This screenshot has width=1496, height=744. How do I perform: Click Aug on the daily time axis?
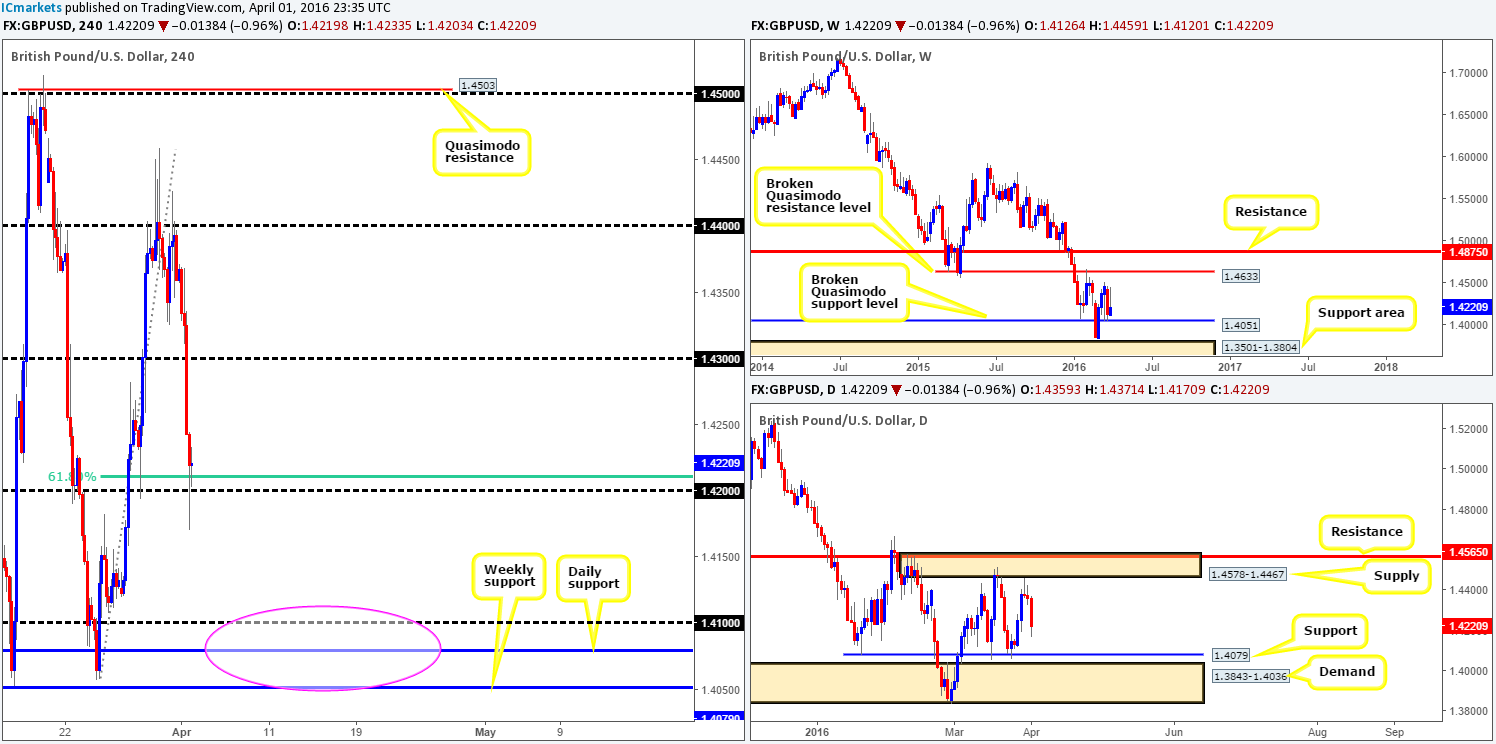point(1317,731)
